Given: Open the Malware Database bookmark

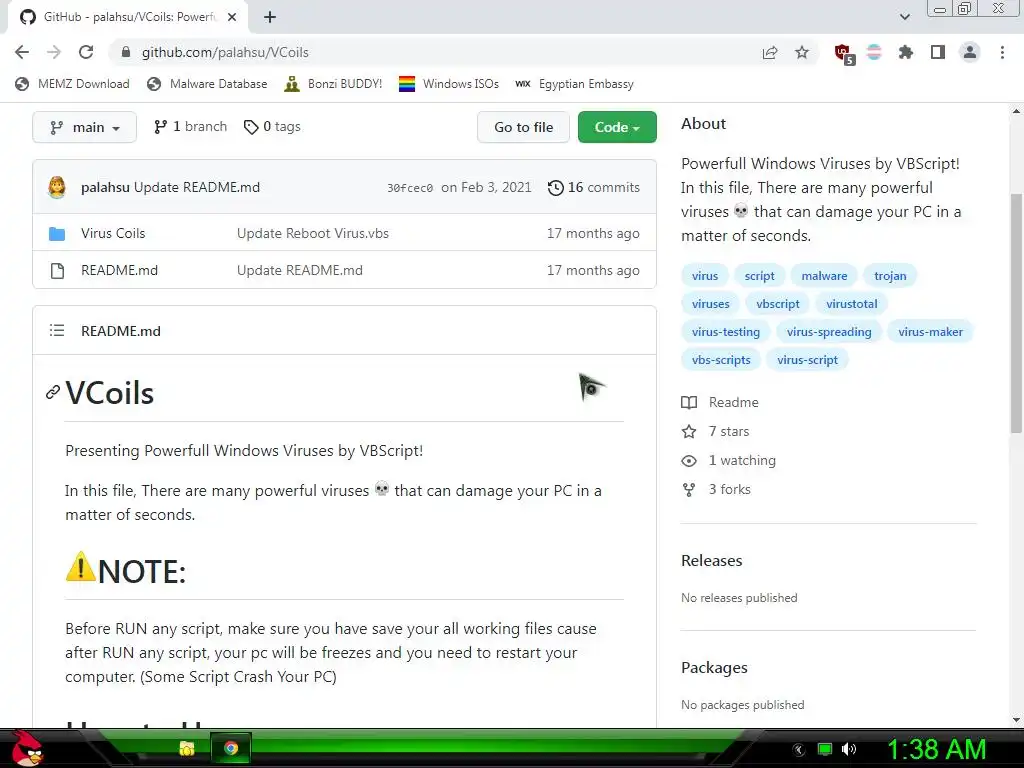Looking at the screenshot, I should point(207,84).
